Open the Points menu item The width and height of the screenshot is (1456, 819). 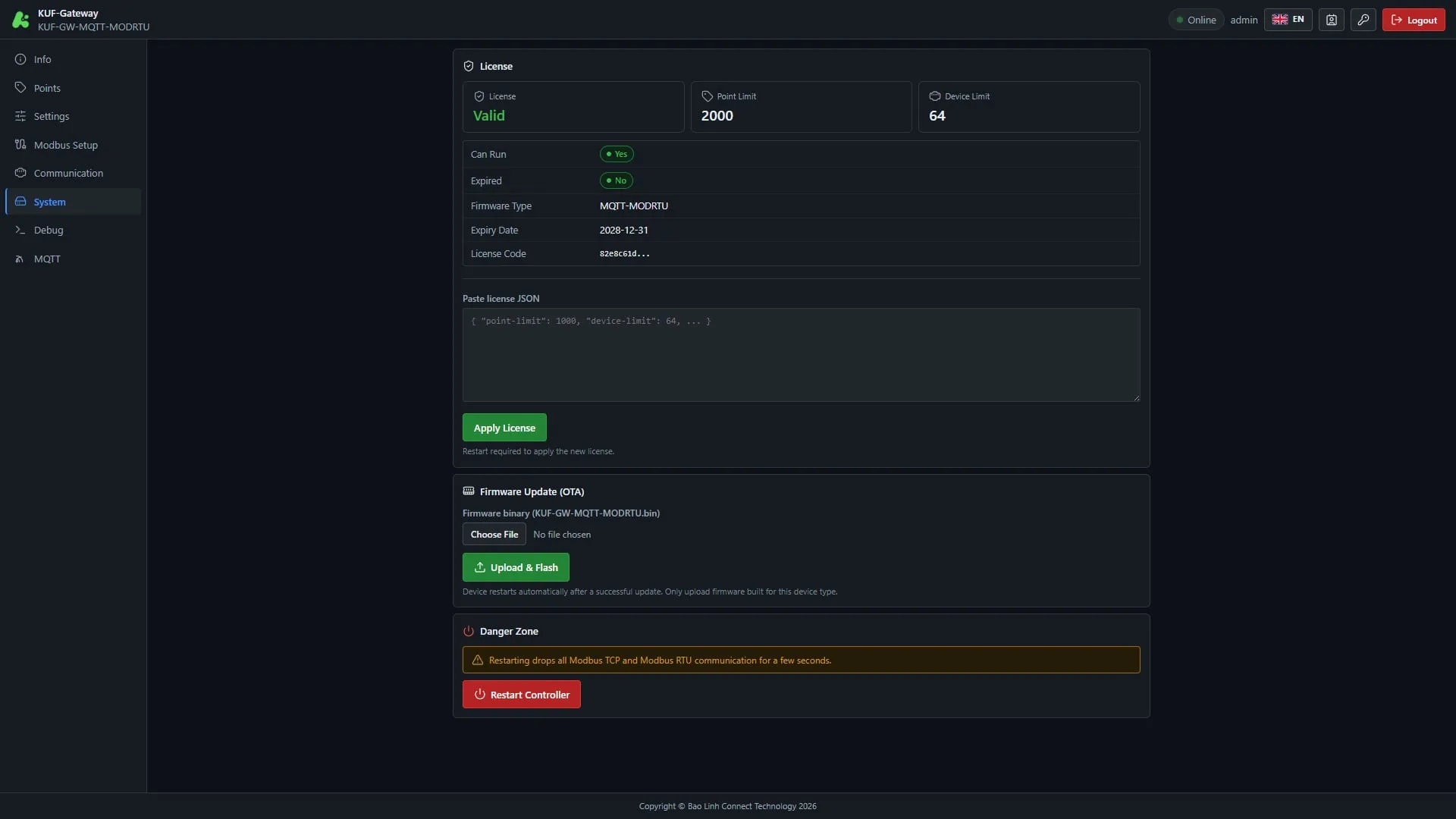point(73,88)
